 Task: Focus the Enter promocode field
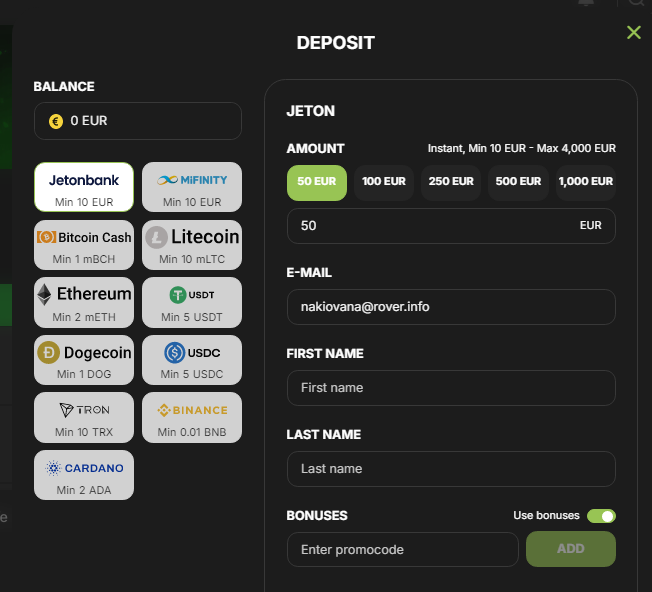[402, 549]
